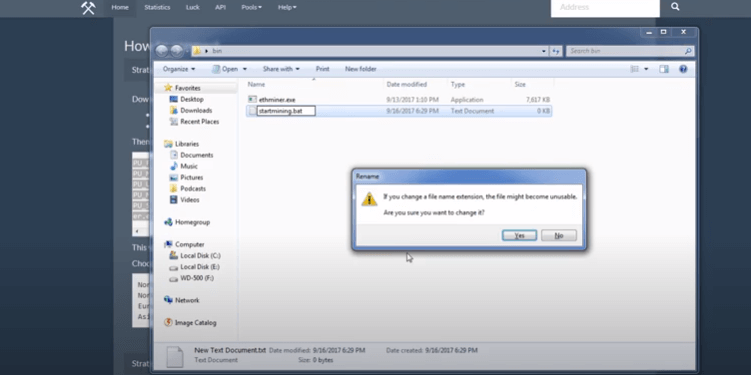Click the bin folder icon in address bar
The width and height of the screenshot is (751, 375).
click(x=197, y=51)
